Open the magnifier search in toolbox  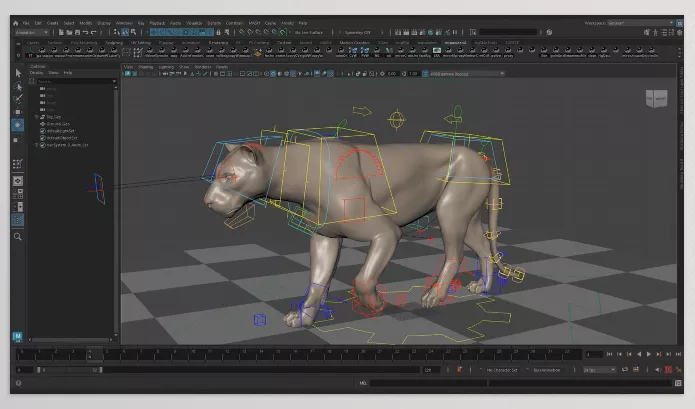(x=18, y=237)
